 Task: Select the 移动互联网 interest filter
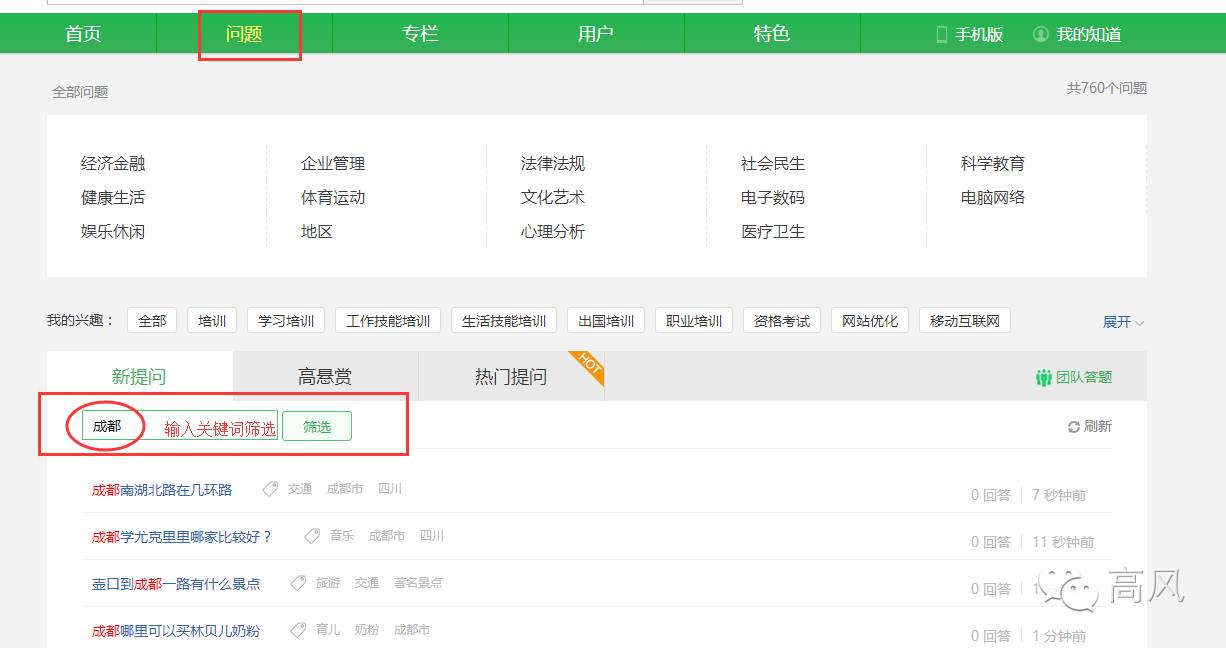pos(964,320)
